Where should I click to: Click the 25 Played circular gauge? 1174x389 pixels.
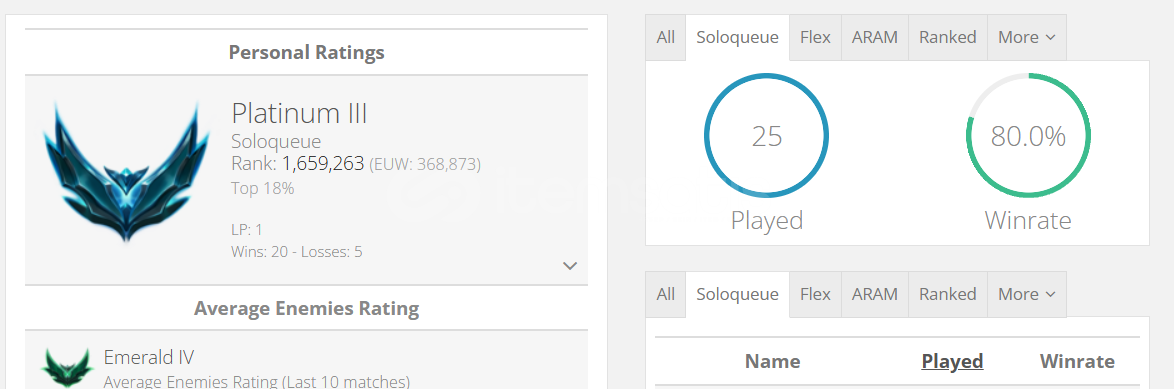(767, 136)
